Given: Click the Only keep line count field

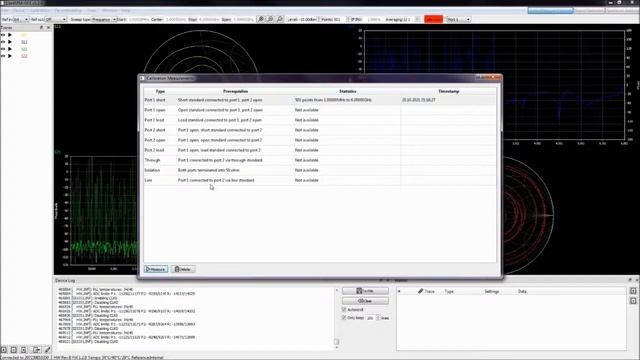Looking at the screenshot, I should point(372,318).
